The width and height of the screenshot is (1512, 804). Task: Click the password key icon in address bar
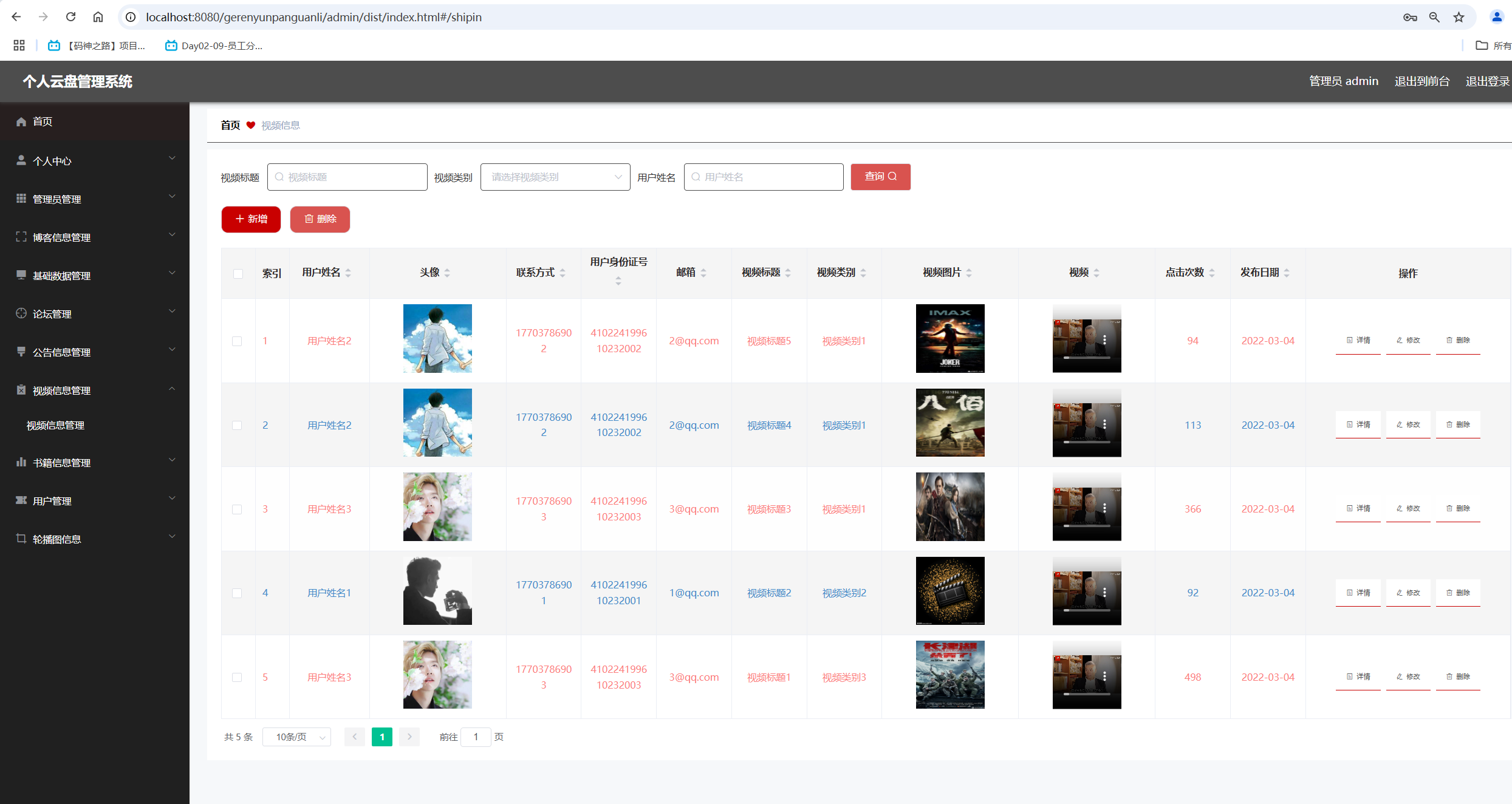1409,17
